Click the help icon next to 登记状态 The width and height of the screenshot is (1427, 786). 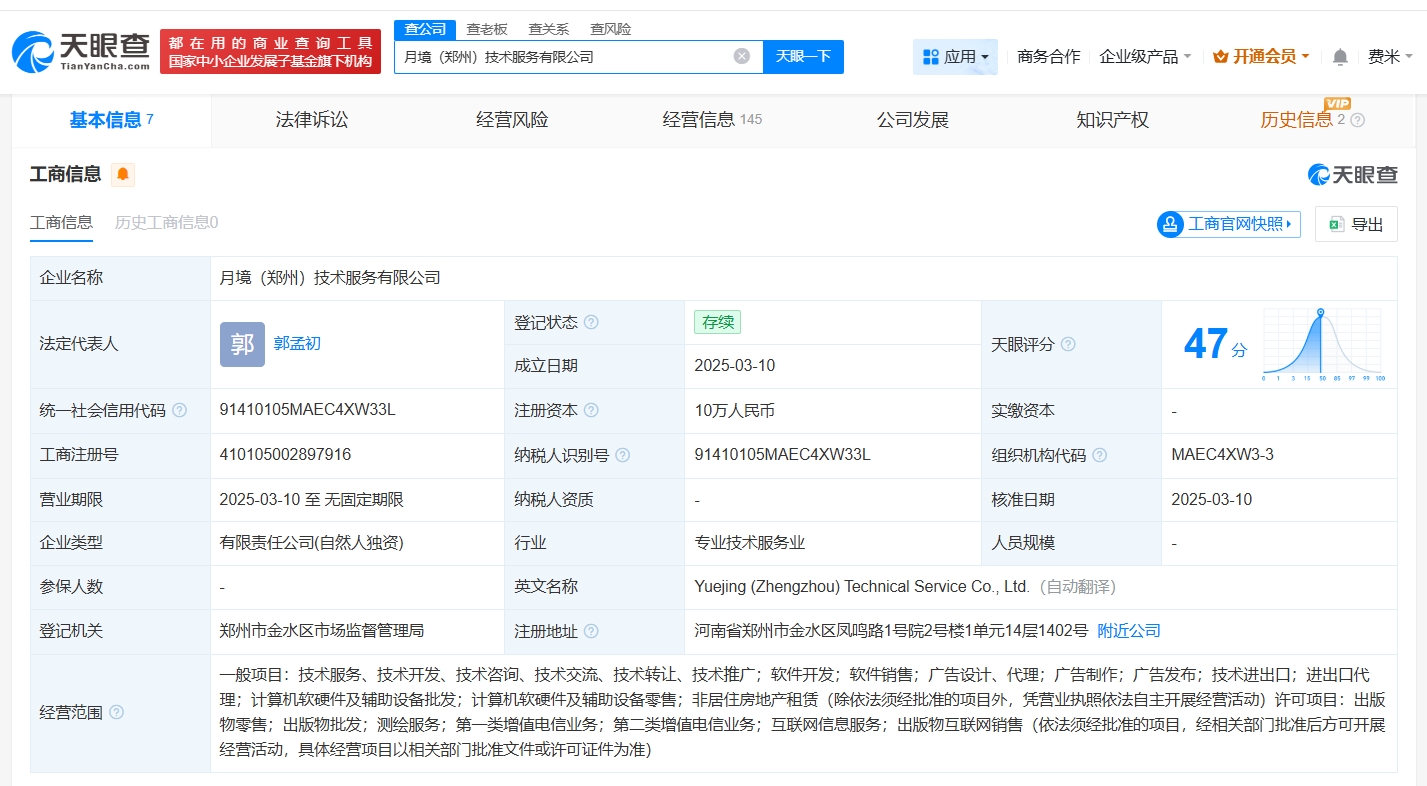[593, 321]
